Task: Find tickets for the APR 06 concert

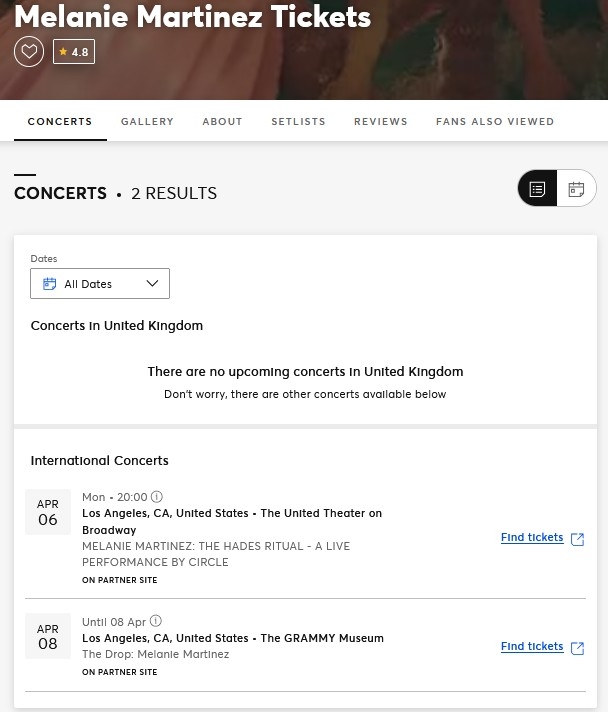Action: click(x=532, y=538)
